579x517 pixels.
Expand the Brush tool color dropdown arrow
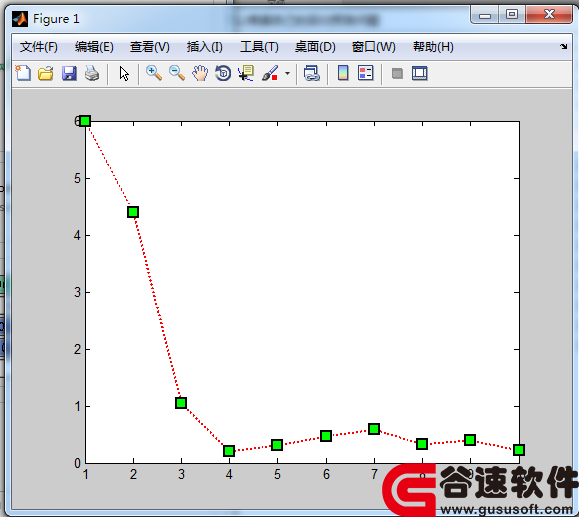(287, 73)
